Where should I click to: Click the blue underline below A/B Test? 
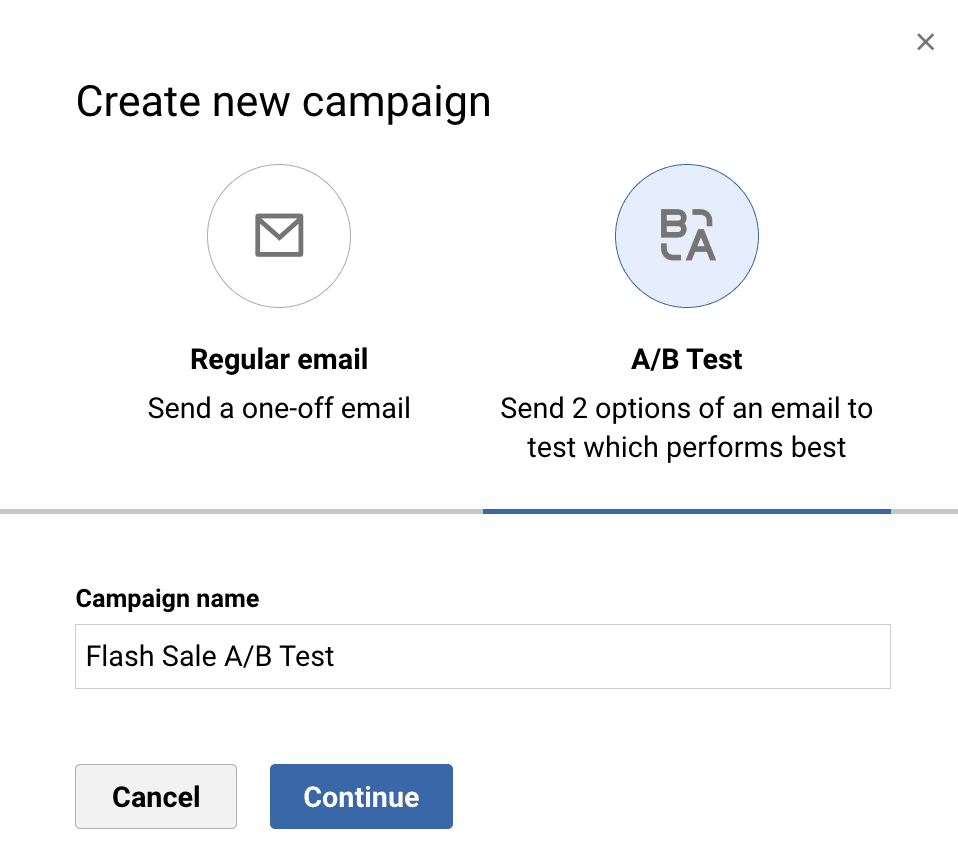pyautogui.click(x=687, y=511)
